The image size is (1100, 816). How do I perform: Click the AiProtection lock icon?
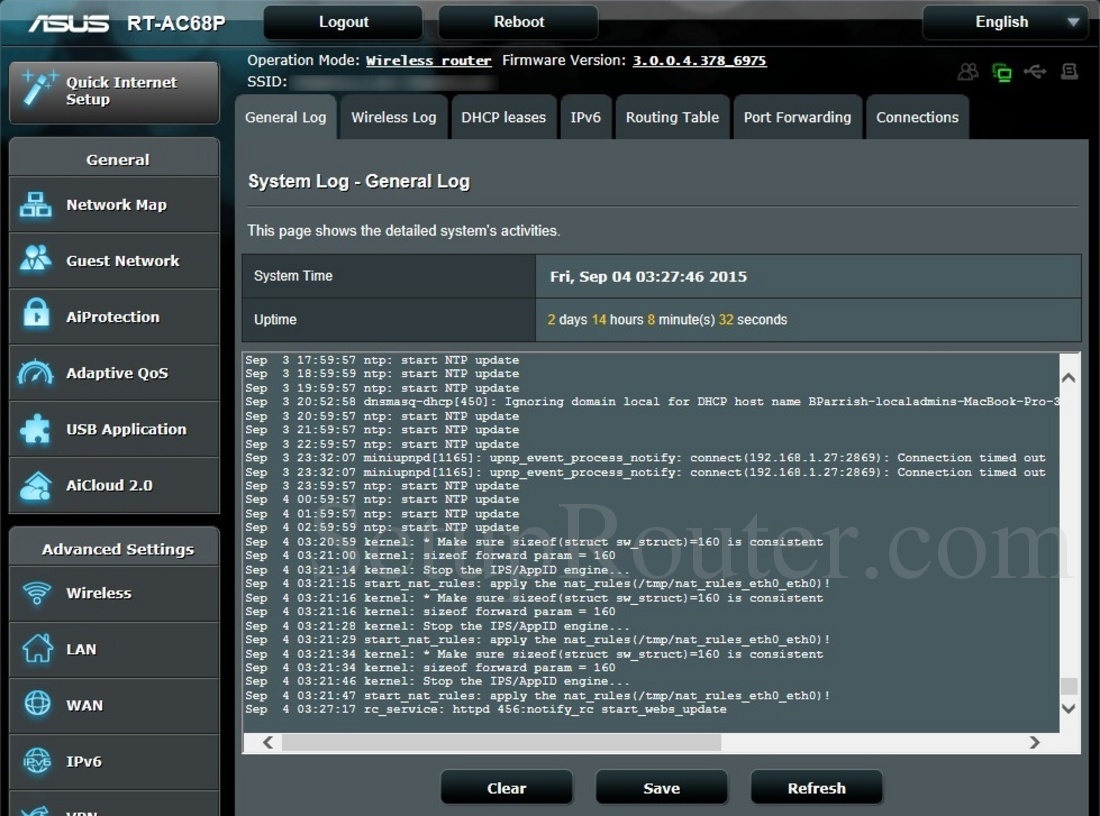click(36, 314)
